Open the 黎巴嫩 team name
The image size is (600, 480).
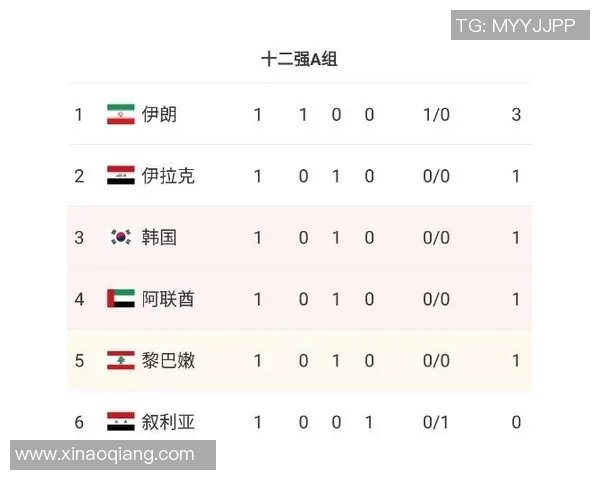[168, 360]
